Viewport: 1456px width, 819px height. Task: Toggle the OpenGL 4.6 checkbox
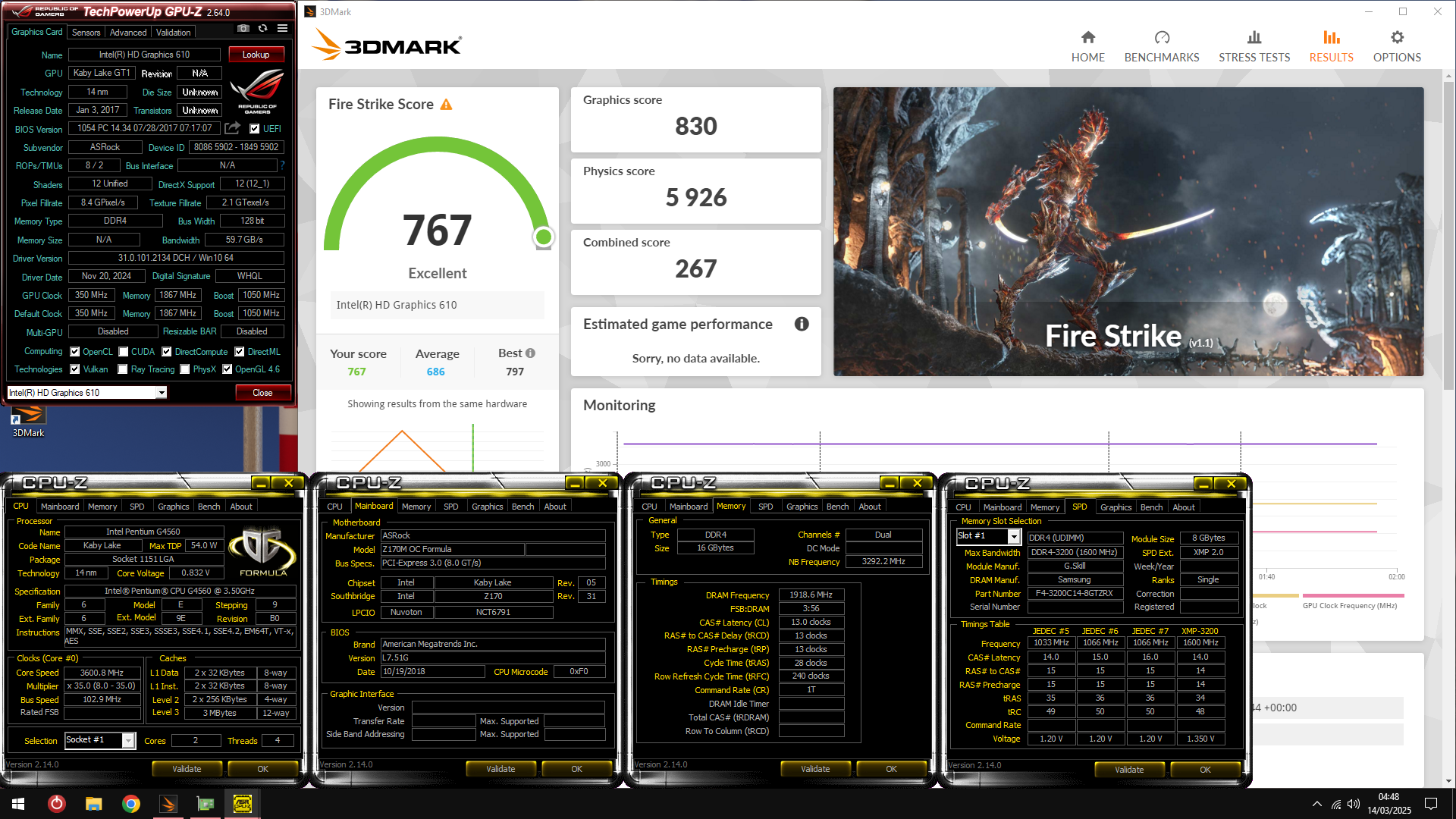pyautogui.click(x=227, y=369)
